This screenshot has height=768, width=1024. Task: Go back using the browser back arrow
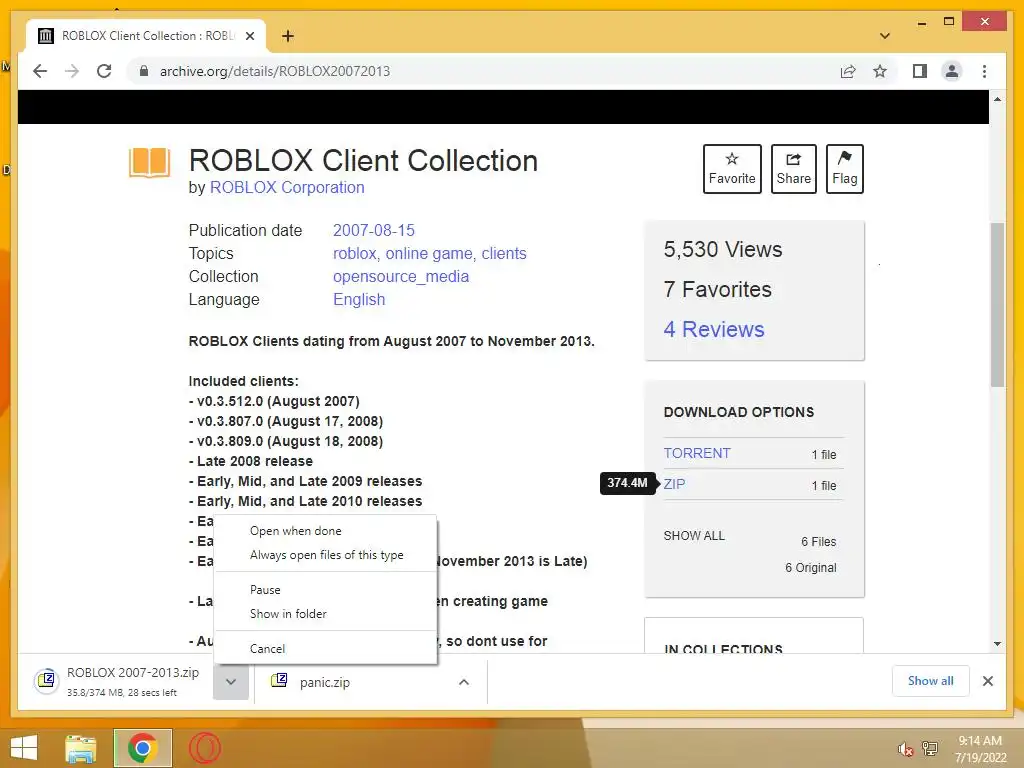40,71
